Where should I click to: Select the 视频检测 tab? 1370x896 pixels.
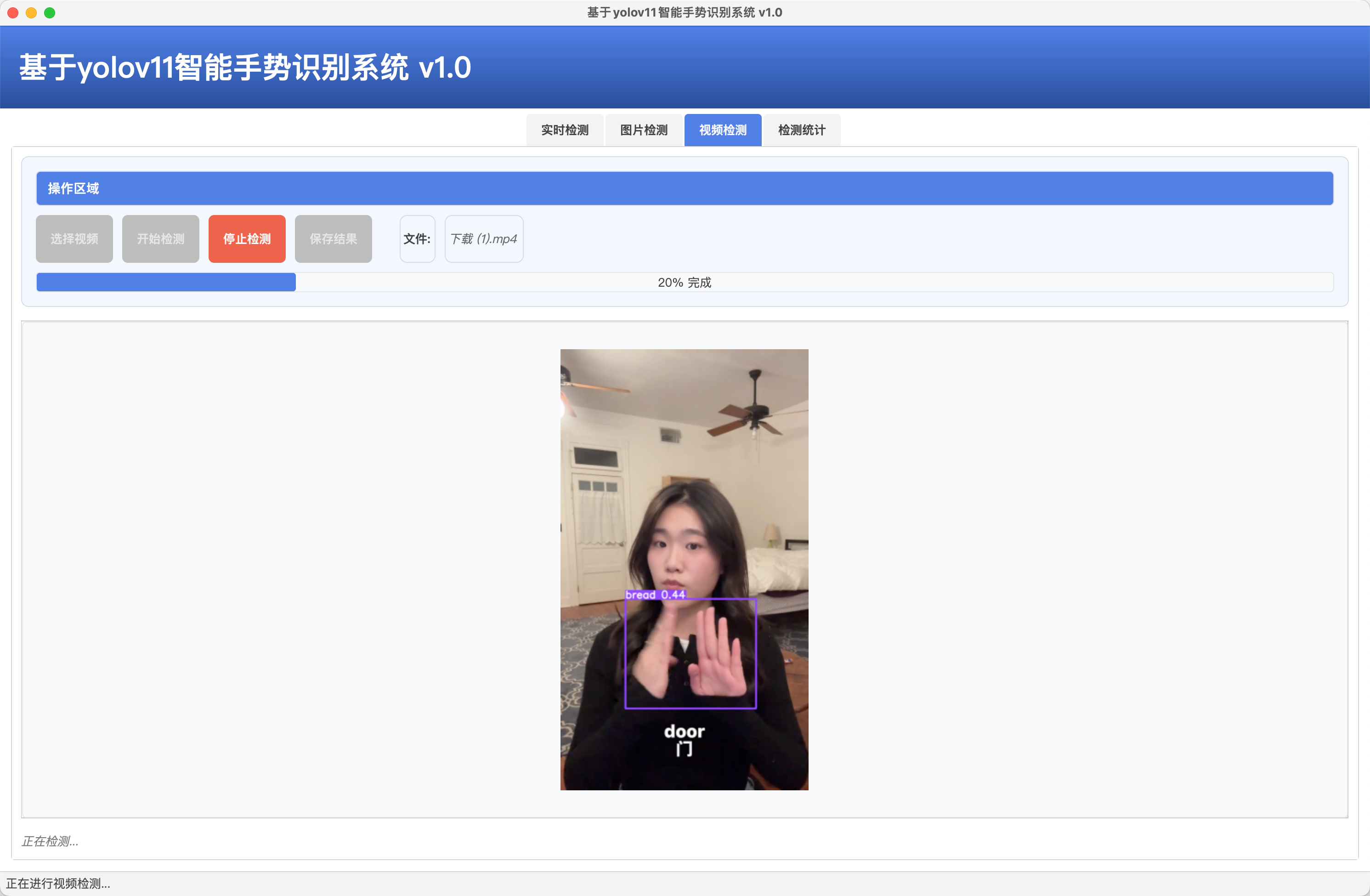(722, 130)
